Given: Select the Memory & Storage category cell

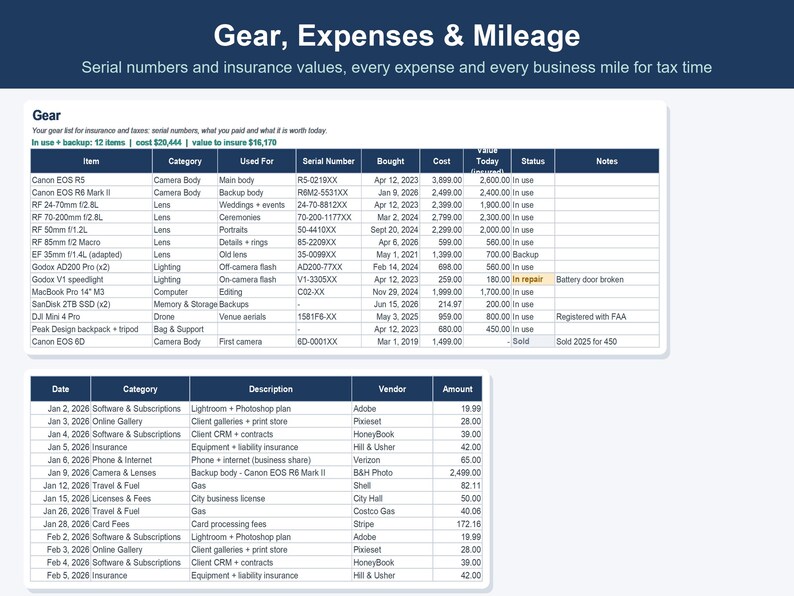Looking at the screenshot, I should [185, 304].
